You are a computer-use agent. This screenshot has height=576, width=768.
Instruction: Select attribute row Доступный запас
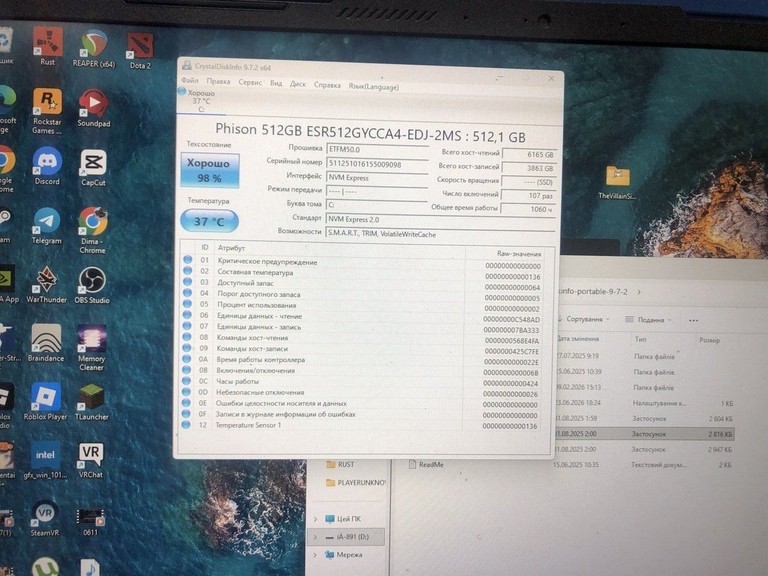(x=362, y=283)
